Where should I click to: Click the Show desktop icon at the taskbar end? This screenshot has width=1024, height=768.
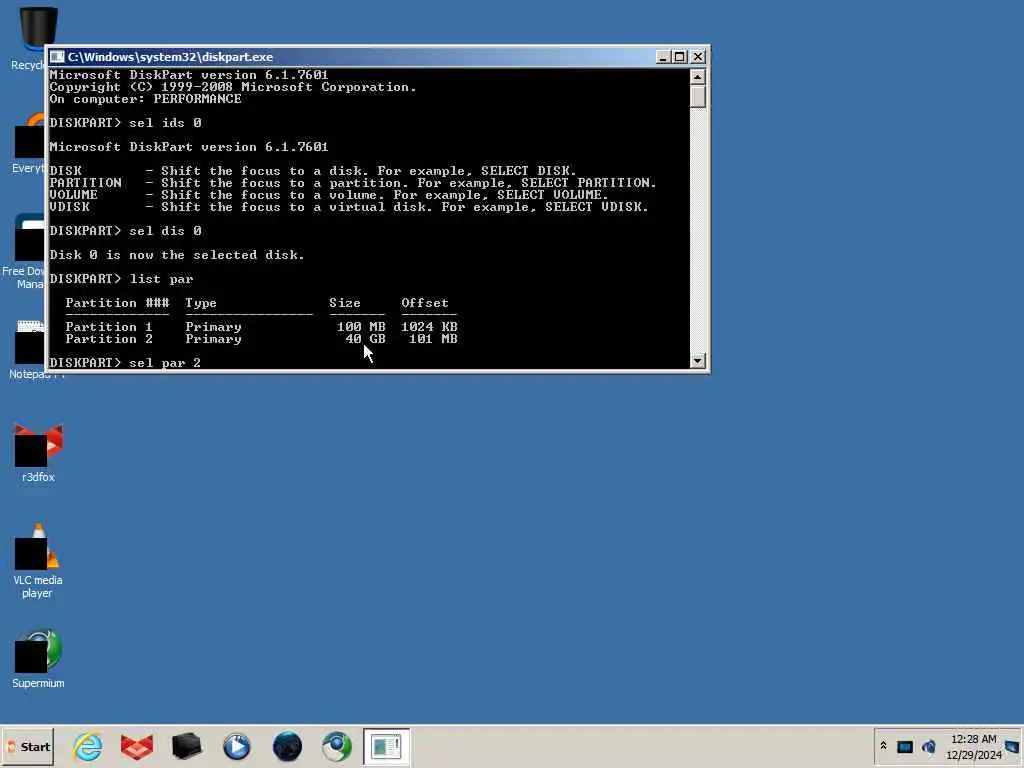(1013, 746)
